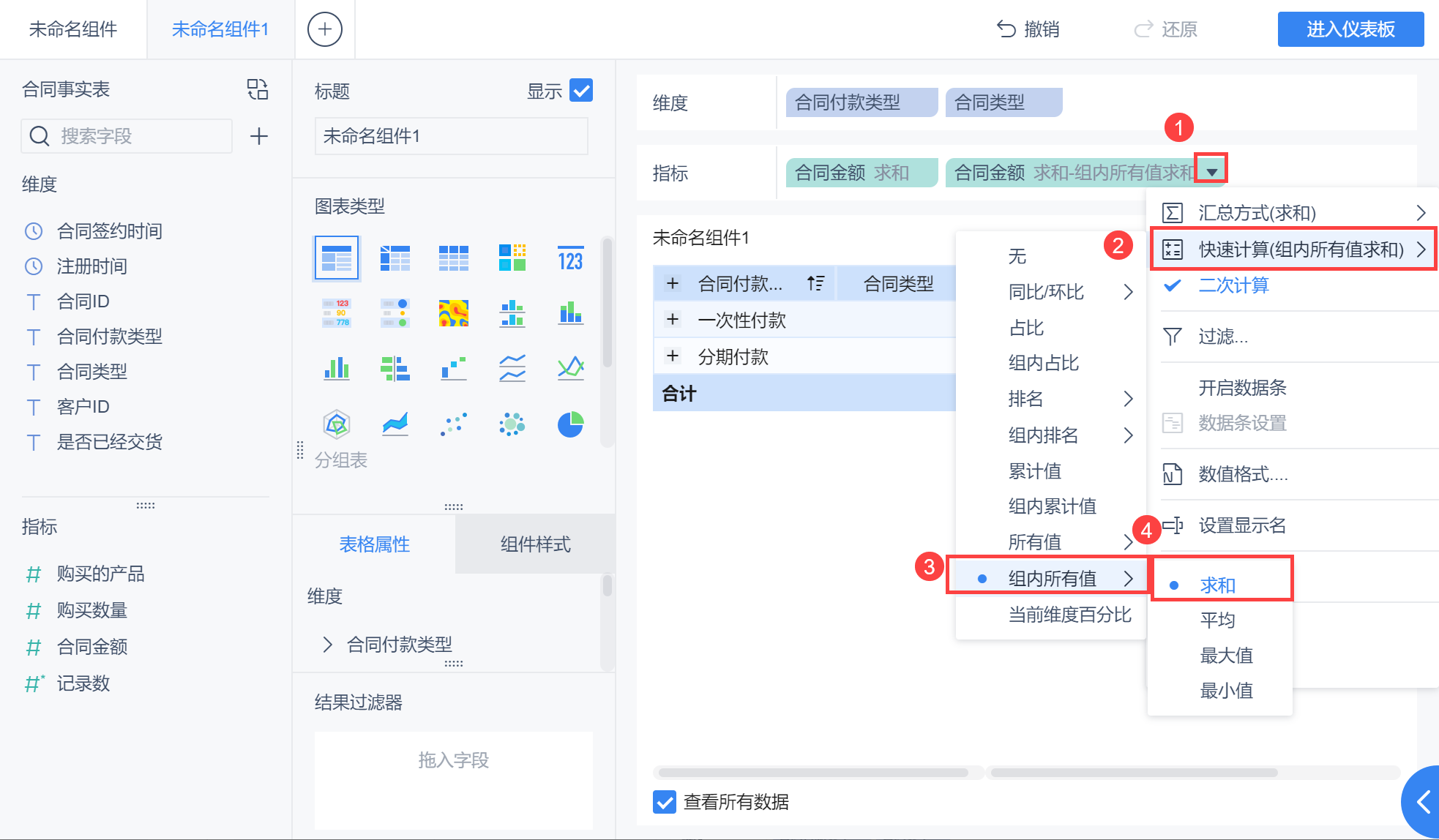Open the dropdown arrow on the 合同金额 metric
The width and height of the screenshot is (1439, 840).
[x=1212, y=172]
